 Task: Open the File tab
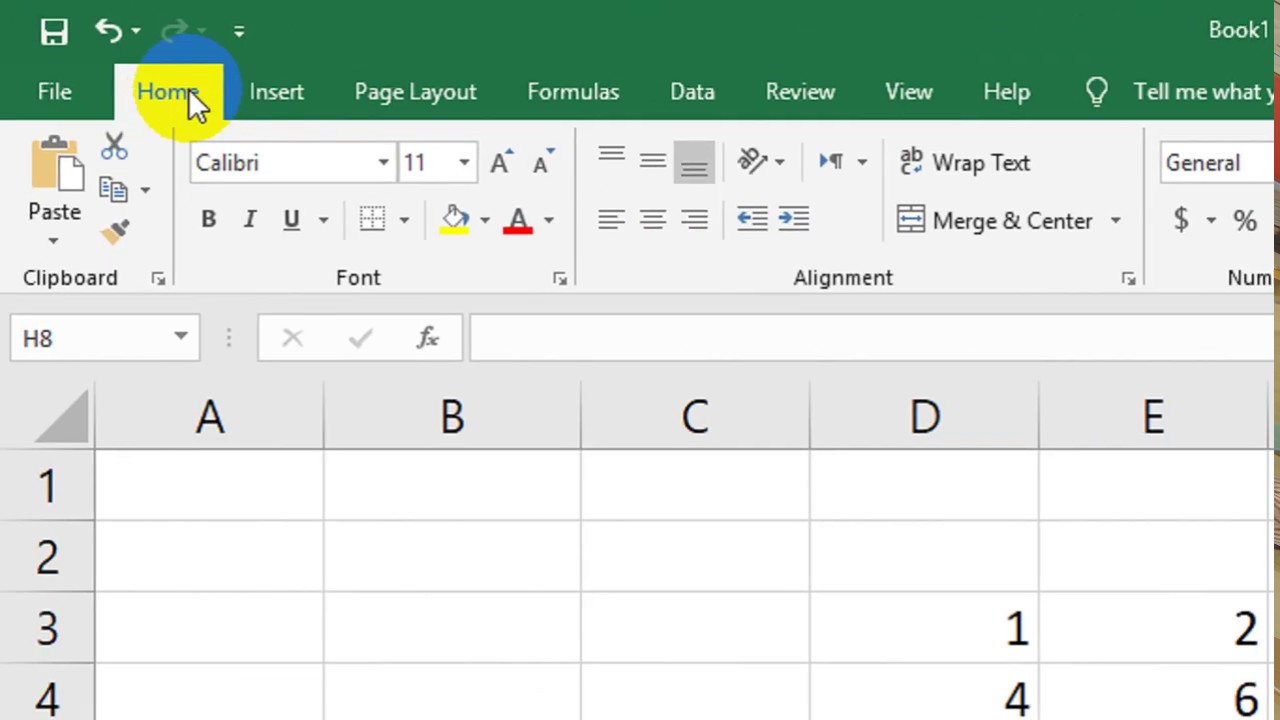(55, 92)
